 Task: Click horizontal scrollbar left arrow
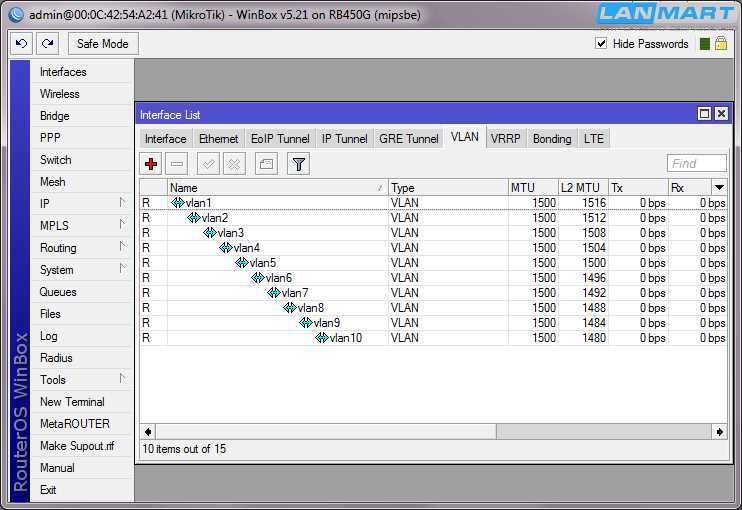click(148, 431)
